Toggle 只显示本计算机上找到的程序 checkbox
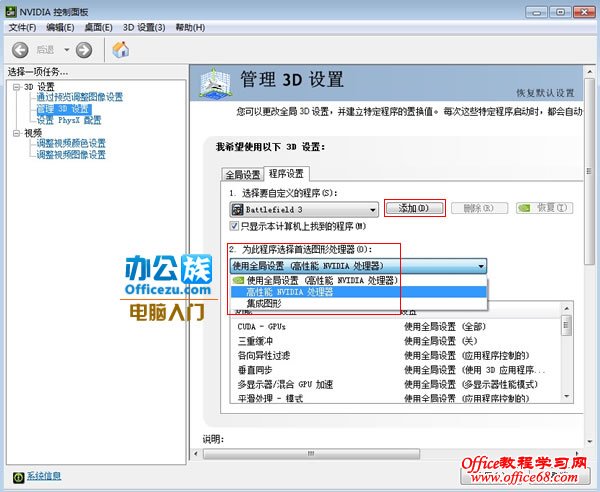The image size is (600, 492). (234, 226)
